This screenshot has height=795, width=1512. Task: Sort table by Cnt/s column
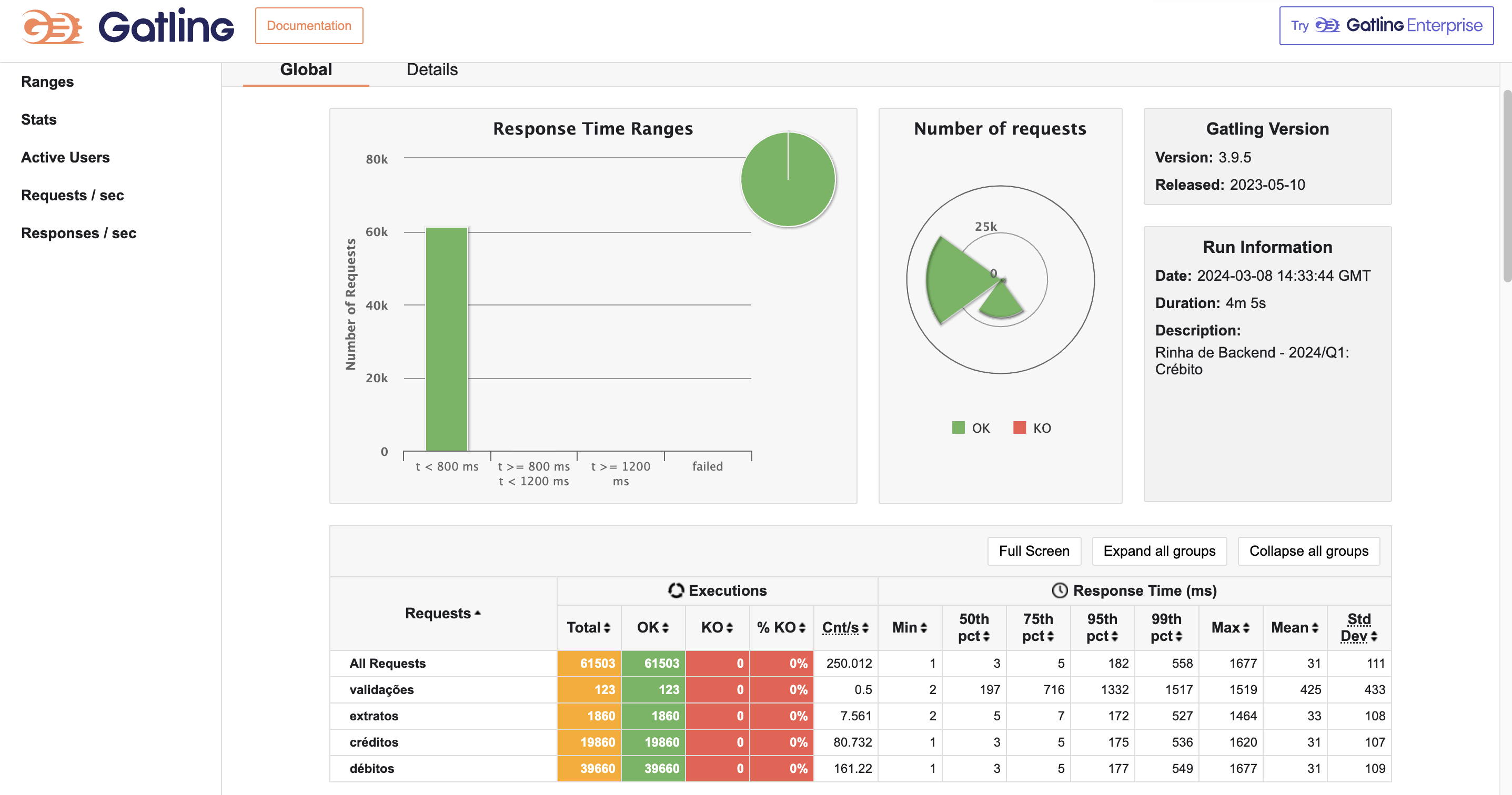click(x=845, y=627)
